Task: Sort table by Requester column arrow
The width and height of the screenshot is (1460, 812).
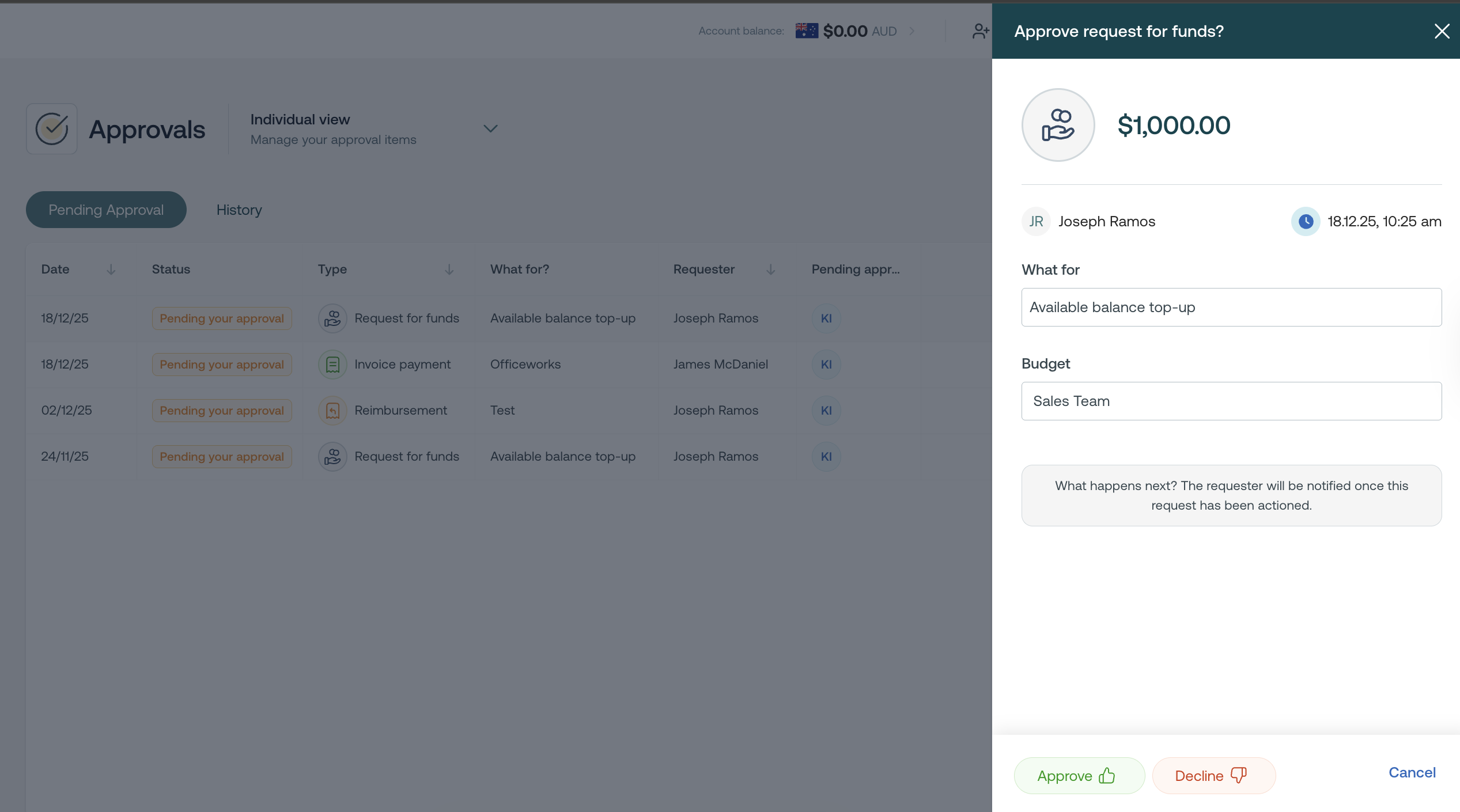Action: tap(770, 270)
